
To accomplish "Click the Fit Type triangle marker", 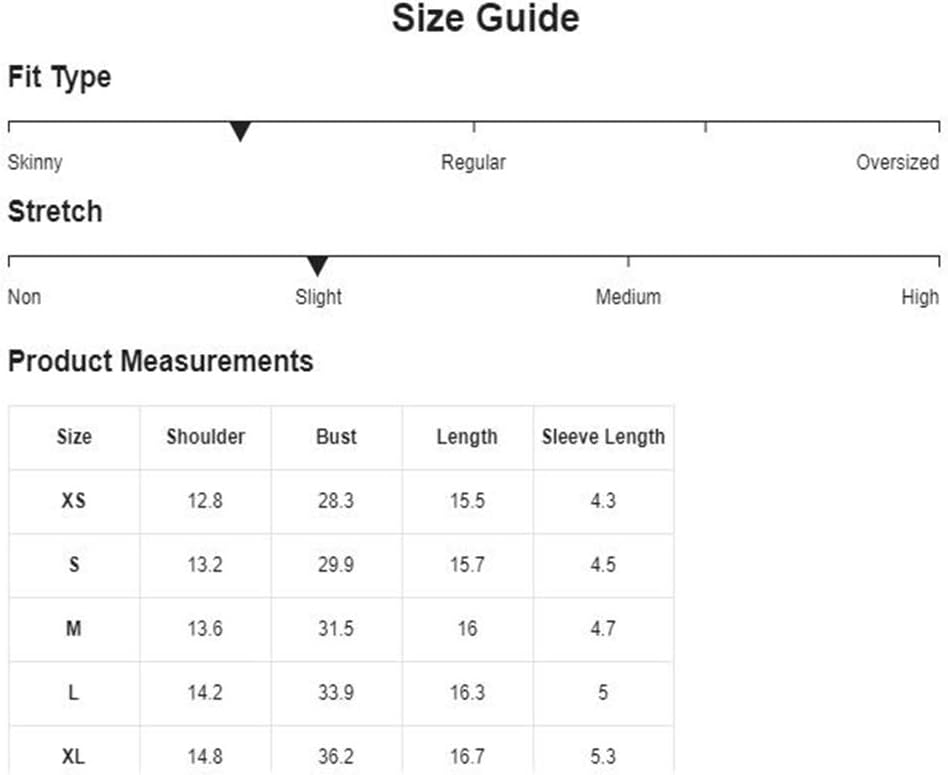I will click(240, 131).
